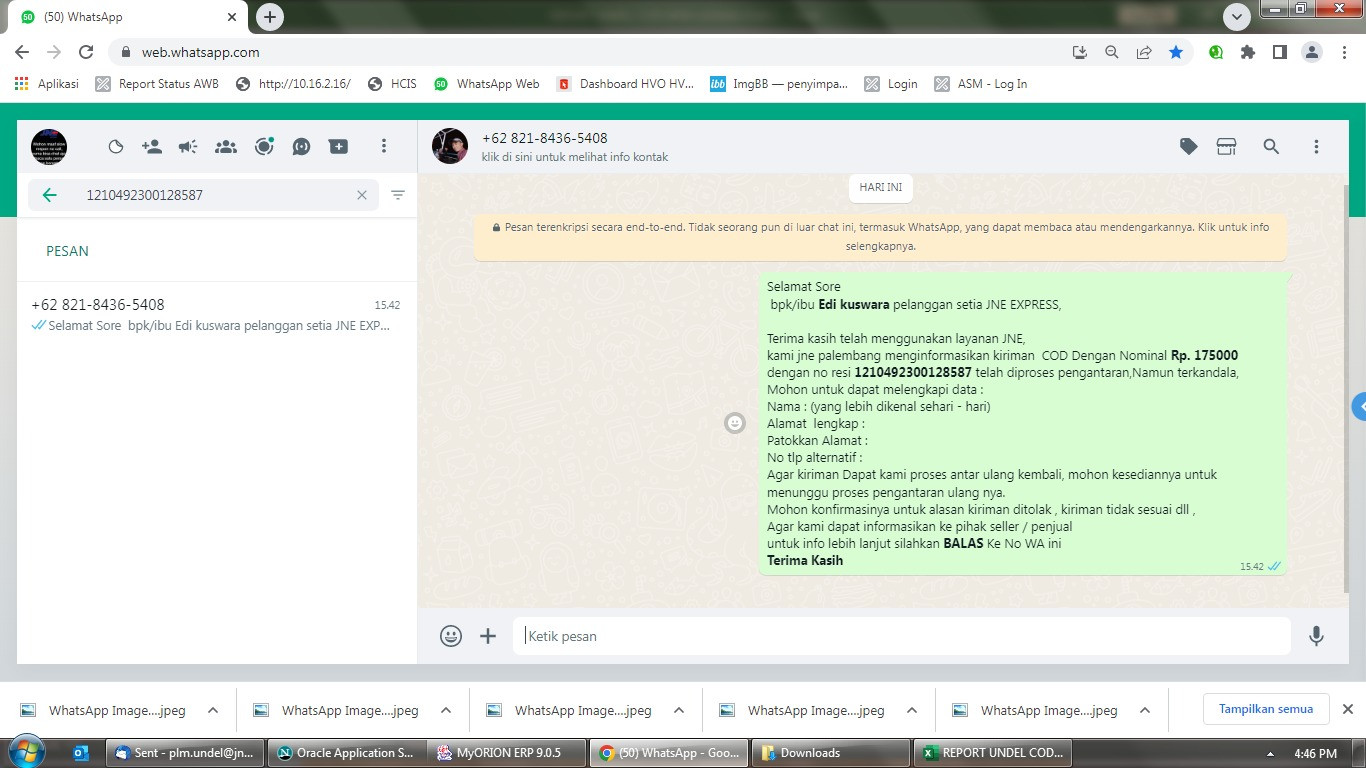Toggle unread chats filter icon
This screenshot has height=768, width=1366.
click(x=398, y=195)
